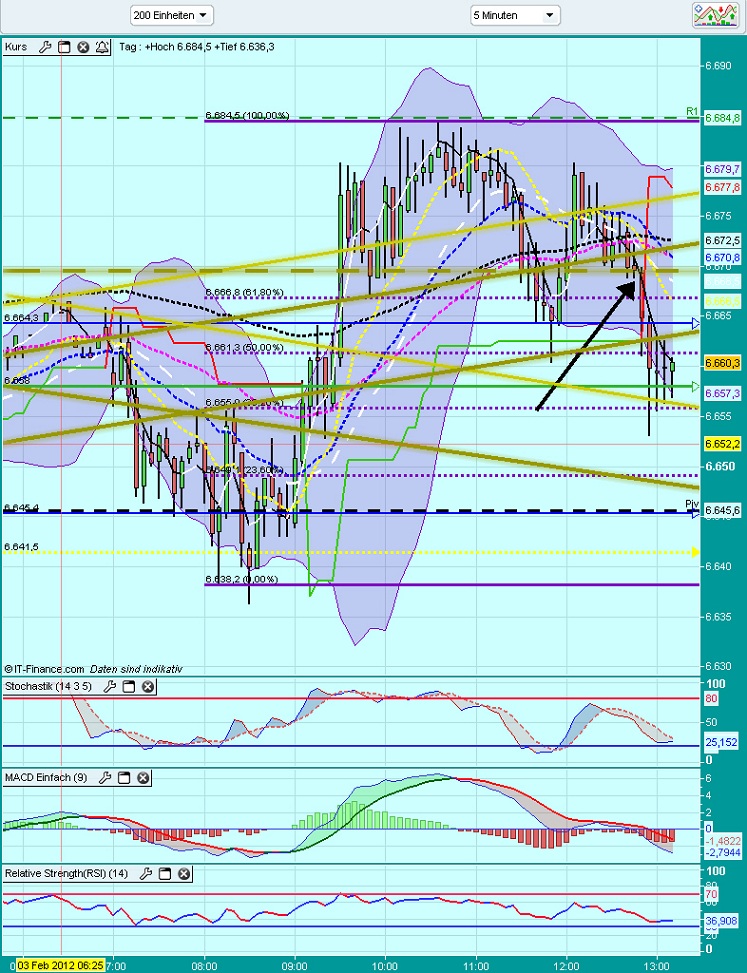
Task: Click the Stochastik 25,152 value tag
Action: pos(722,742)
